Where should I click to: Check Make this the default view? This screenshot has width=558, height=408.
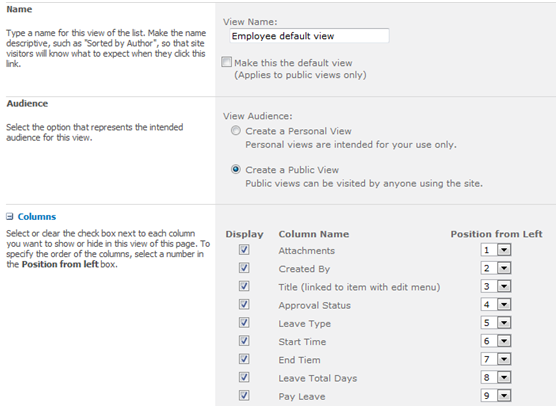226,62
